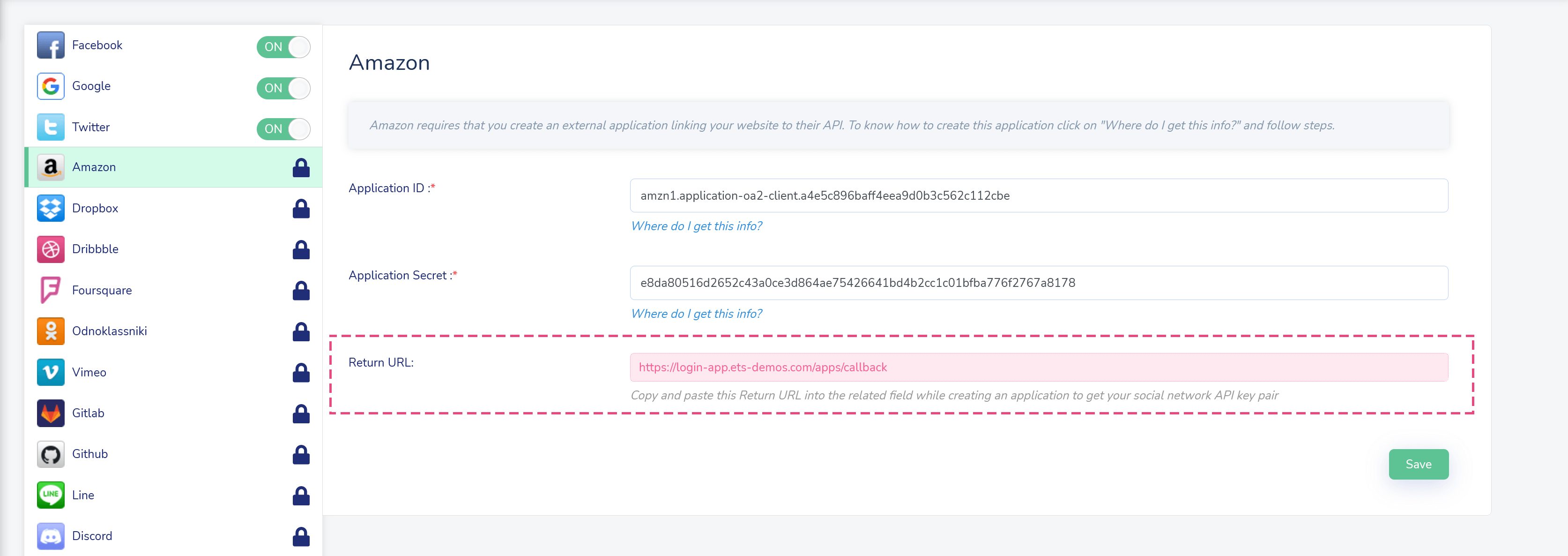Click the lock icon beside Odnoklassniki

point(301,331)
